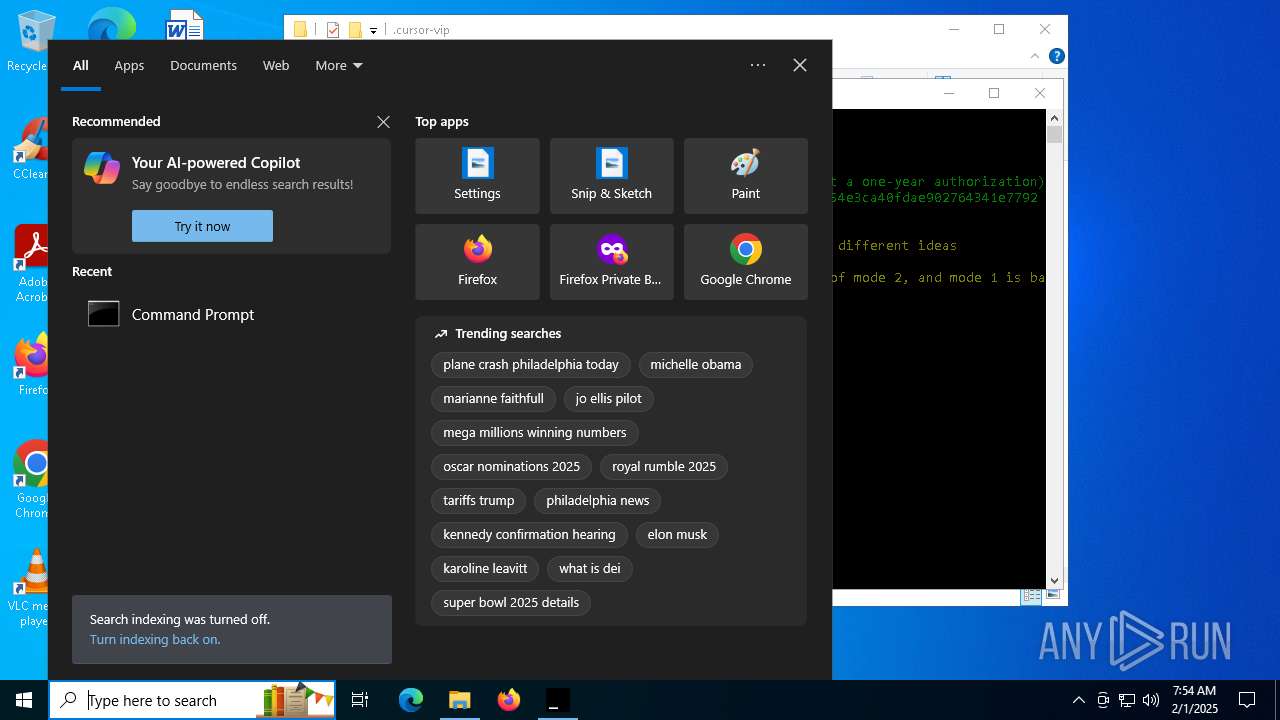
Task: Search plane crash philadelphia today
Action: (x=531, y=365)
